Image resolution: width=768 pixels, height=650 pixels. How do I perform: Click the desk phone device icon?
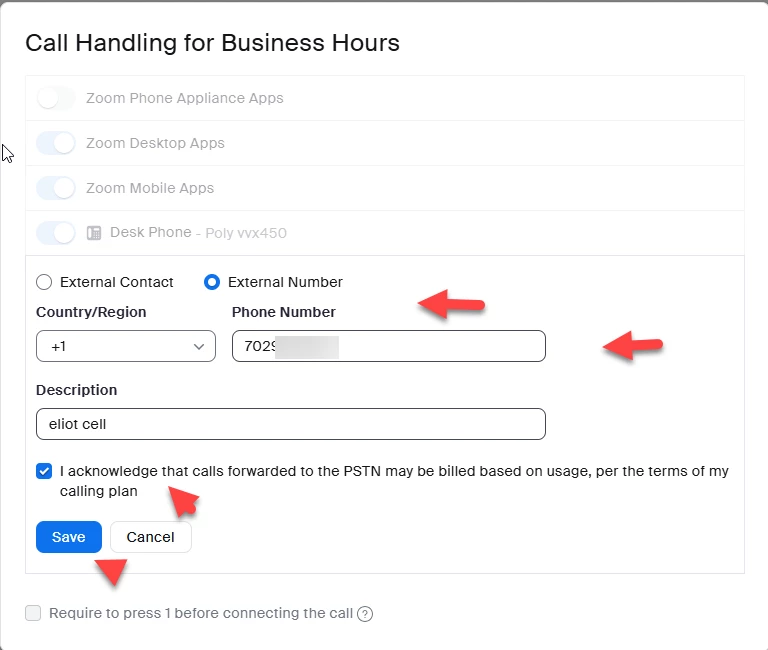94,233
